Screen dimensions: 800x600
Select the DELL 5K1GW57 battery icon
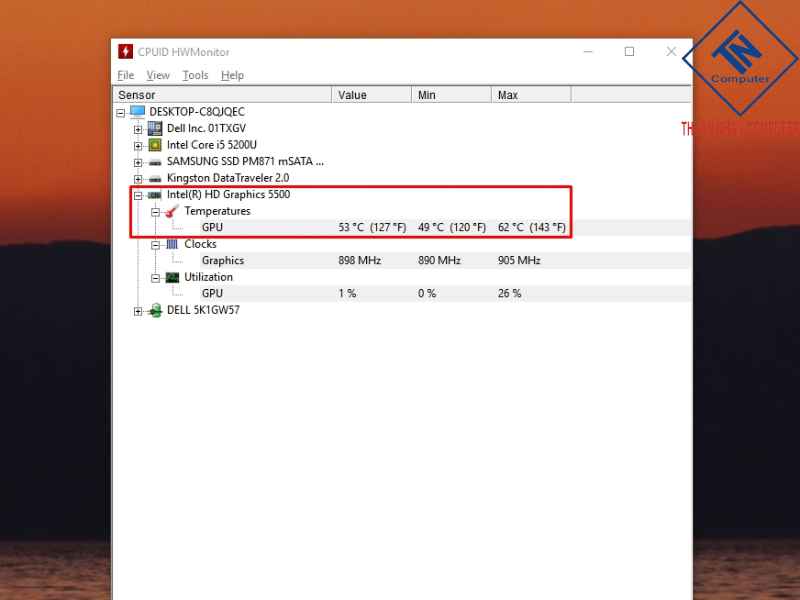(x=155, y=310)
